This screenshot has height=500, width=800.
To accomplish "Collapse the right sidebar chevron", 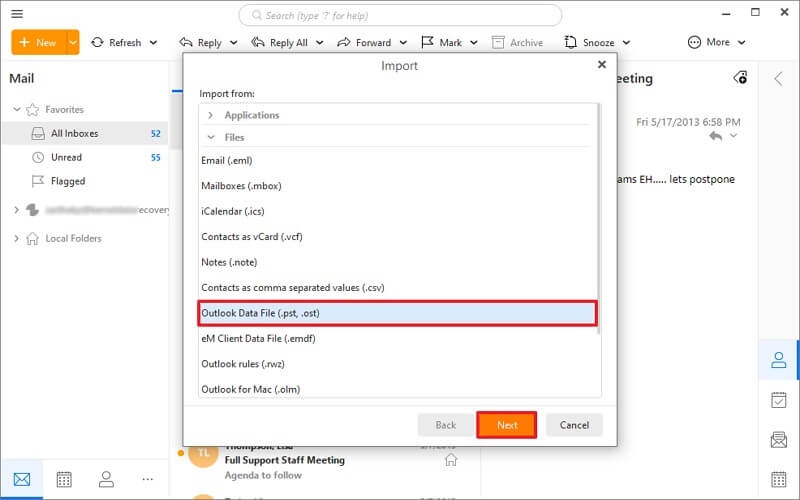I will click(778, 79).
